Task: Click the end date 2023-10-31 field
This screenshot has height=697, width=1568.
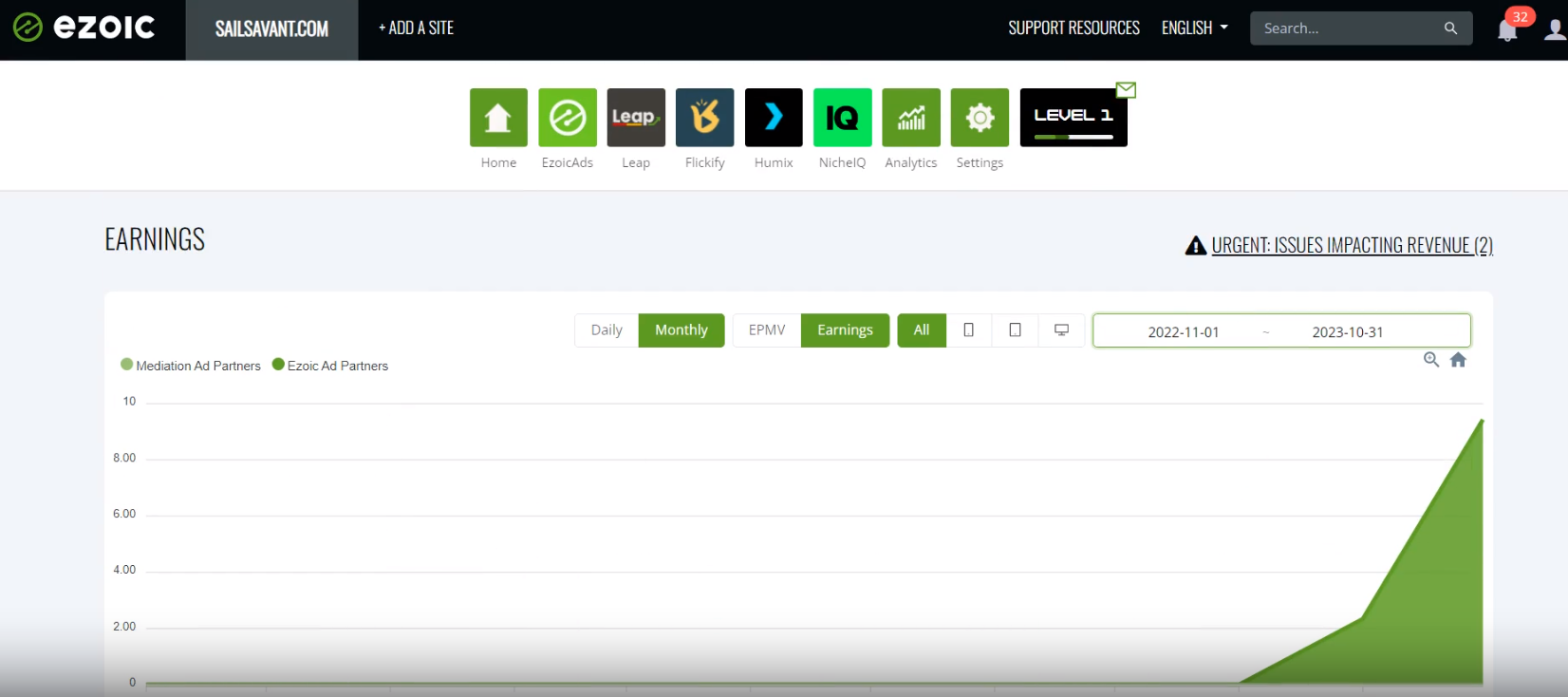Action: coord(1348,332)
